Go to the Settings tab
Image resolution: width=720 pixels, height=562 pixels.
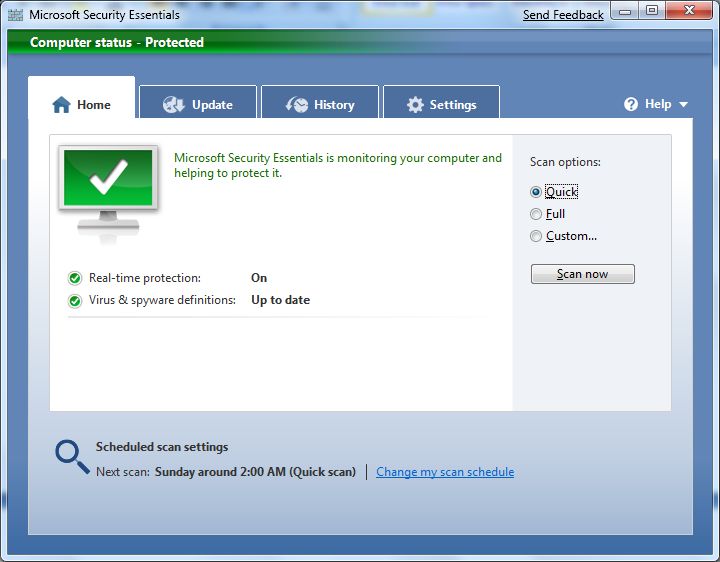(x=441, y=102)
